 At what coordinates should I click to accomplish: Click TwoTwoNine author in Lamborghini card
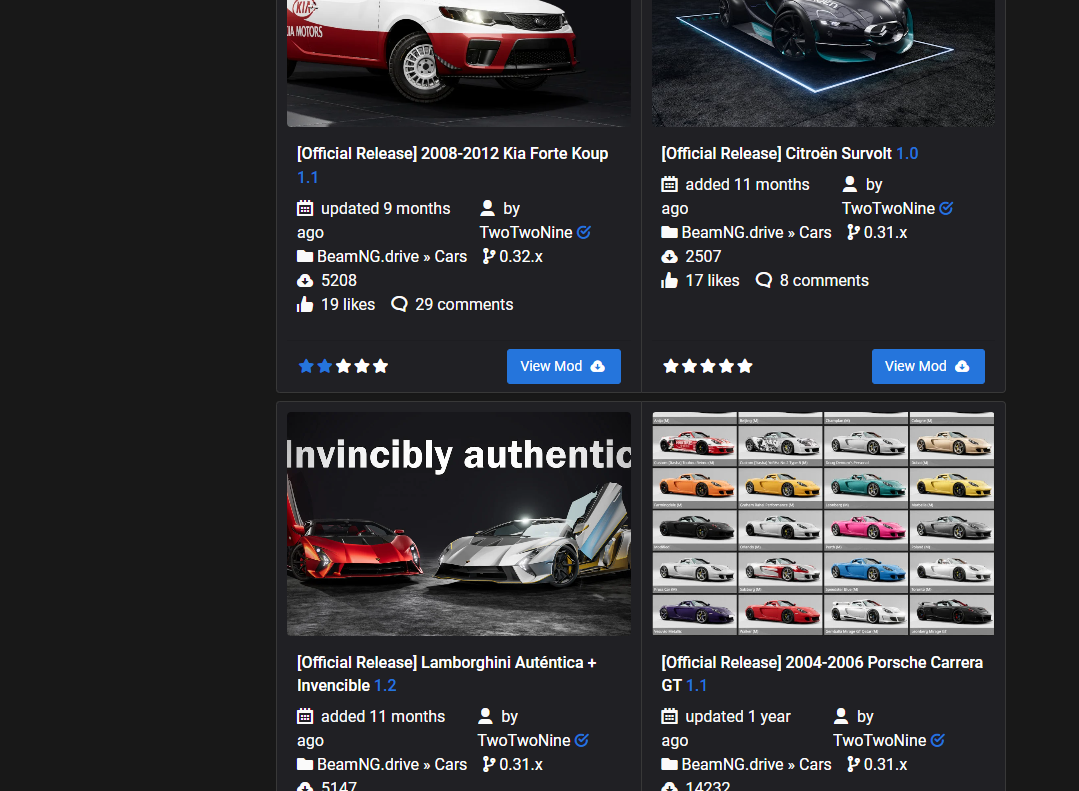point(524,741)
